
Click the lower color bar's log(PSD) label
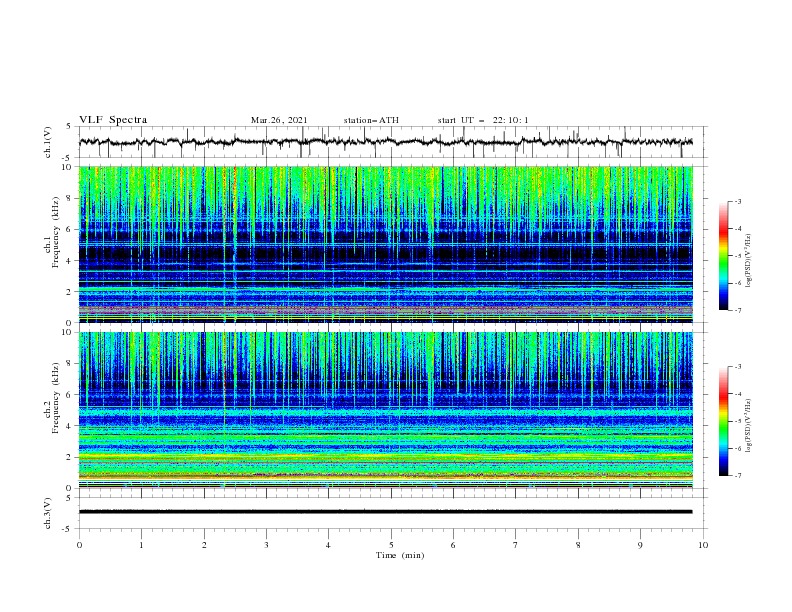[x=749, y=425]
